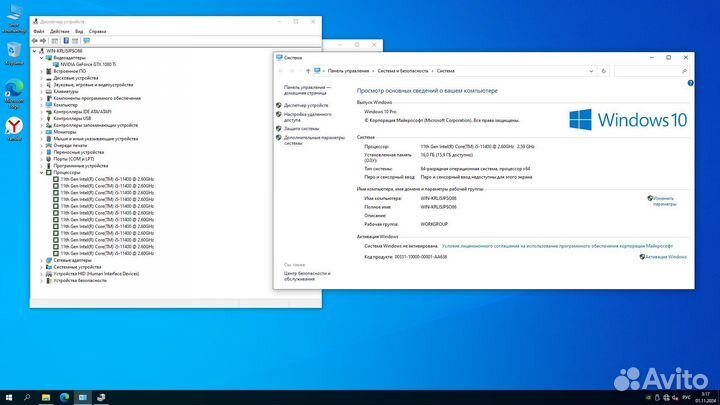Click the blue Help icon in Device Manager toolbar
The image size is (720, 405).
point(66,41)
